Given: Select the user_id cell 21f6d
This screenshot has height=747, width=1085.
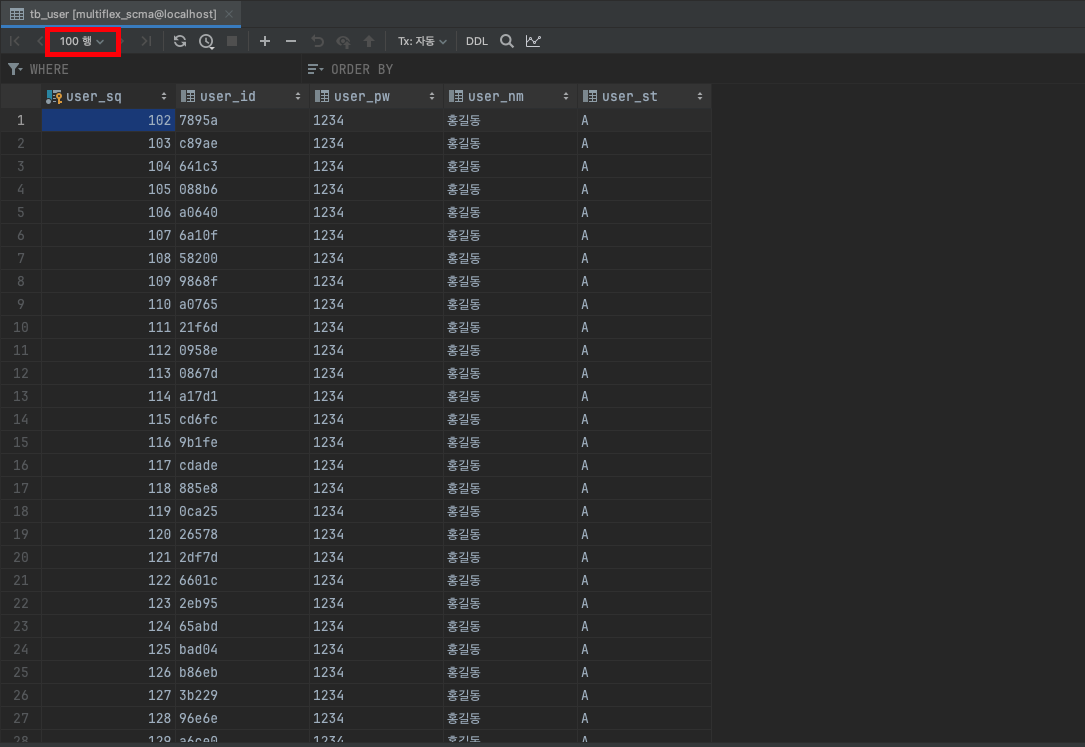Looking at the screenshot, I should (242, 327).
